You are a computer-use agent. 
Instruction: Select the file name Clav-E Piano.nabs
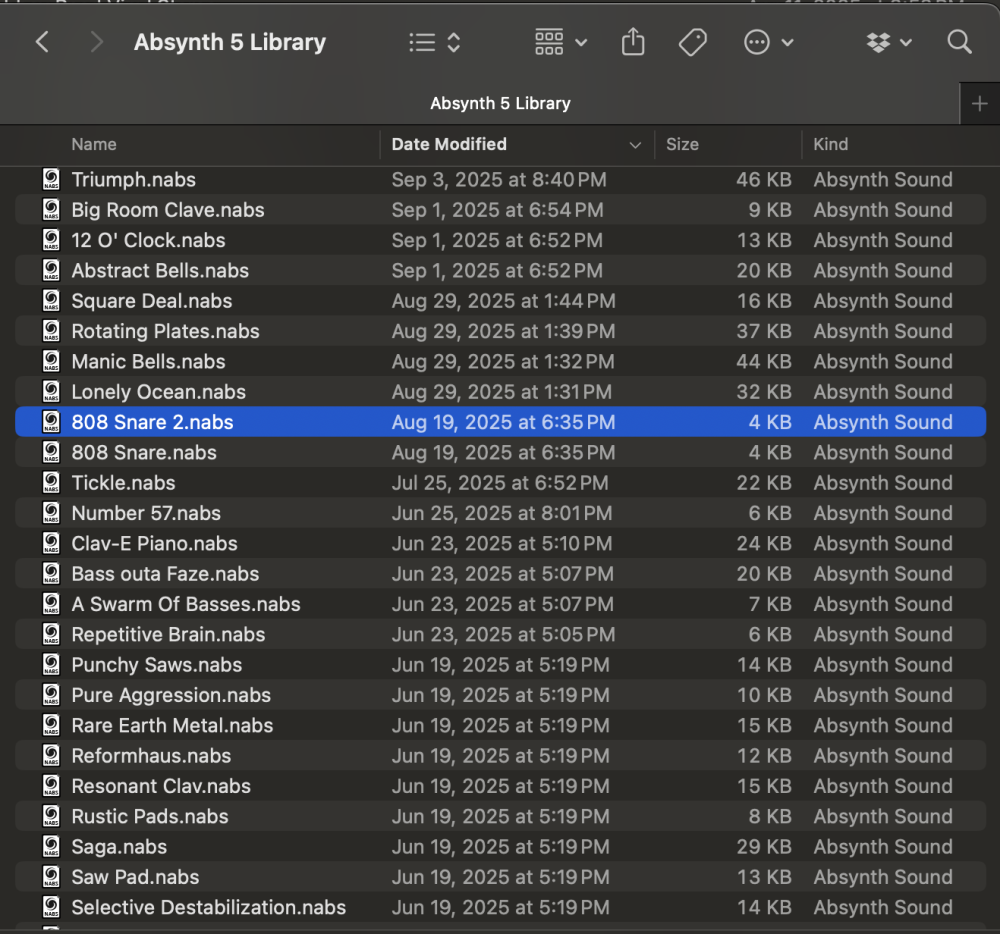click(x=154, y=543)
